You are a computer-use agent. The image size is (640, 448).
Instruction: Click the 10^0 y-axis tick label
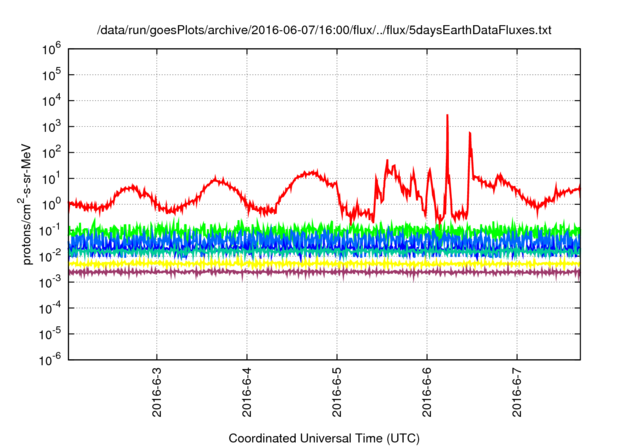[51, 204]
